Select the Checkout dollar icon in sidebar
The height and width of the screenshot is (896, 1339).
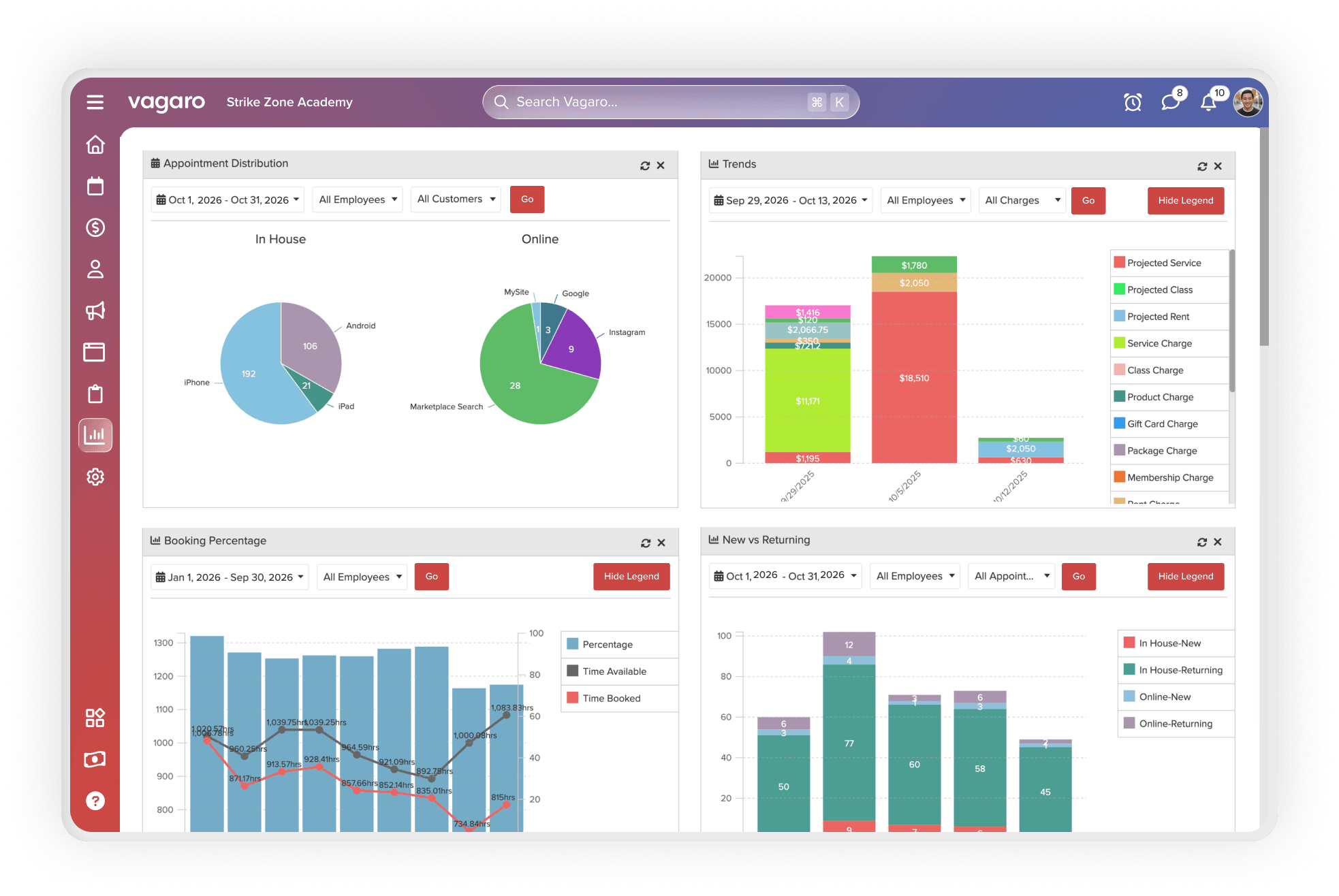[x=95, y=227]
